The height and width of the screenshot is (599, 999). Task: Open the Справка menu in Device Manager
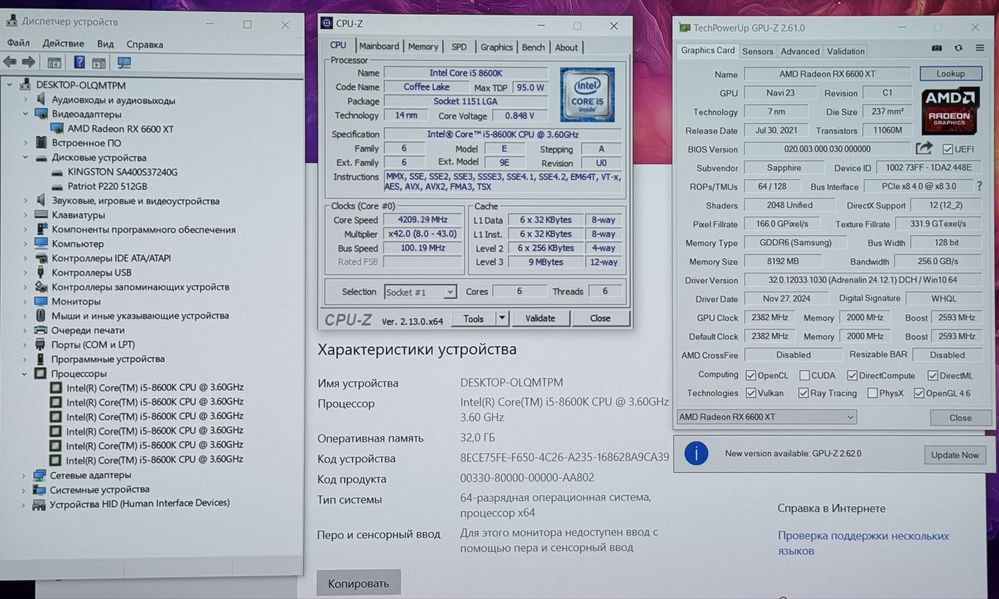145,44
